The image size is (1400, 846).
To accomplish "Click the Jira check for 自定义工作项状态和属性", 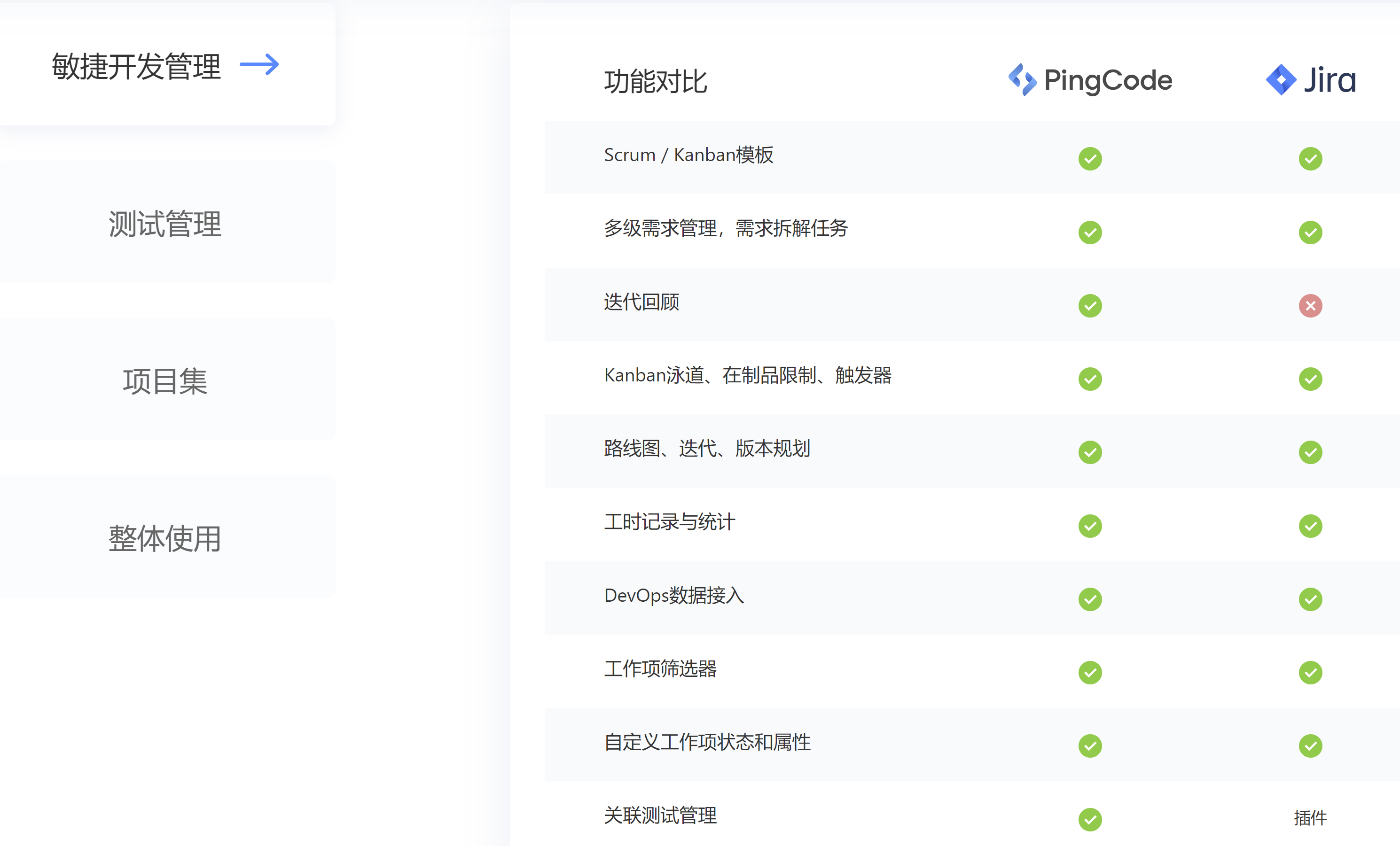I will [1310, 745].
